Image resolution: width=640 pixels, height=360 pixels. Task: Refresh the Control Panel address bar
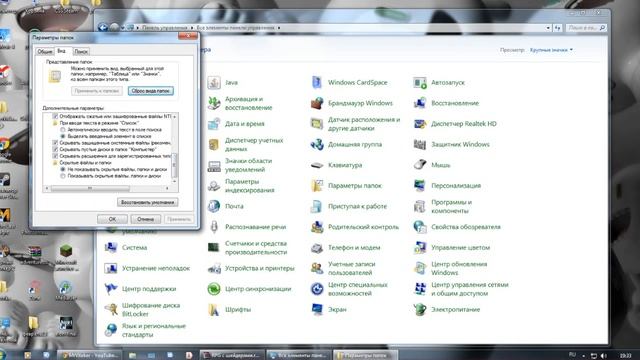(558, 28)
